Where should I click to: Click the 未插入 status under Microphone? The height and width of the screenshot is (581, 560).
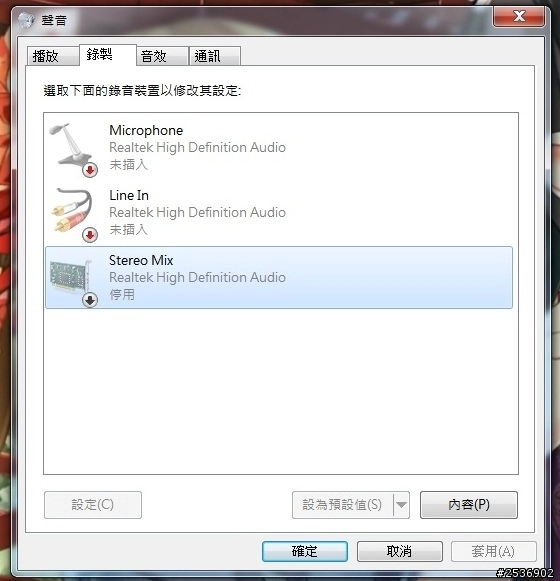128,165
